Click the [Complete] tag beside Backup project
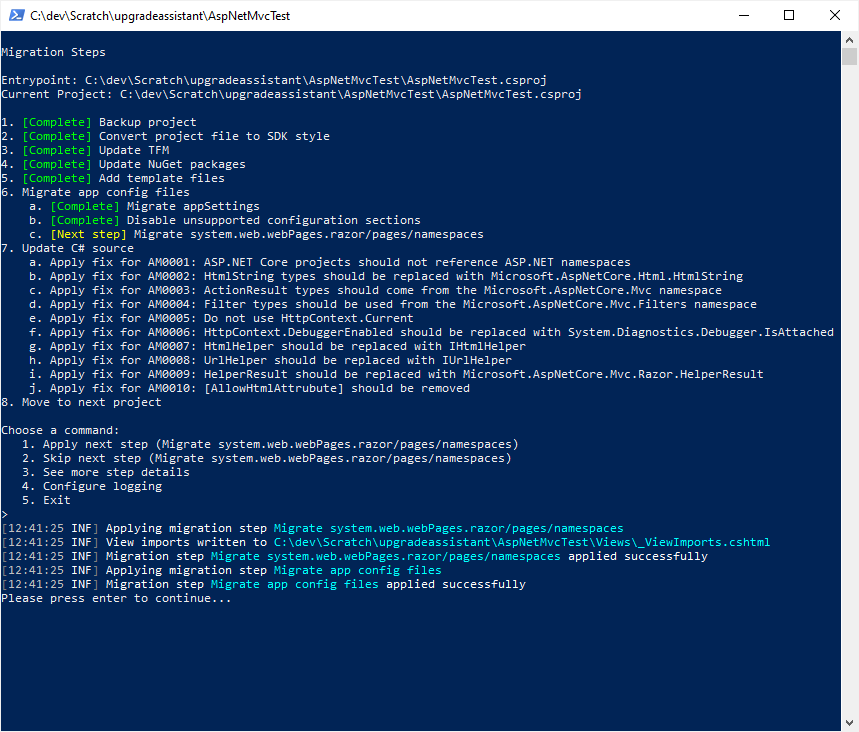The height and width of the screenshot is (732, 859). 56,122
